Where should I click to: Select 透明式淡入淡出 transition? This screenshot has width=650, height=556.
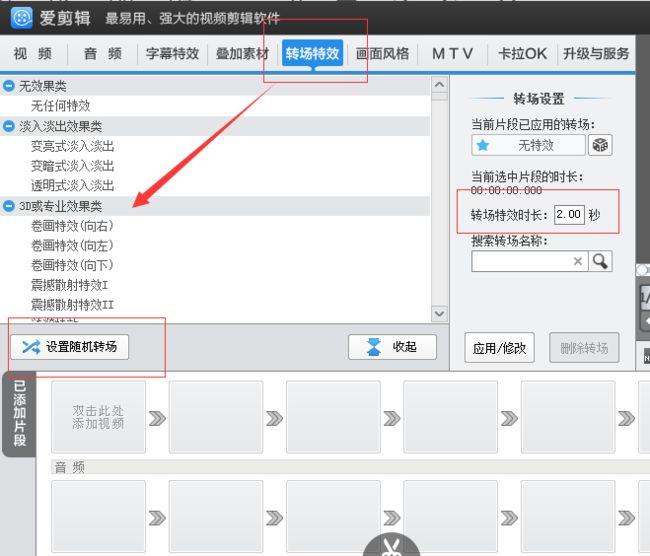(x=73, y=185)
